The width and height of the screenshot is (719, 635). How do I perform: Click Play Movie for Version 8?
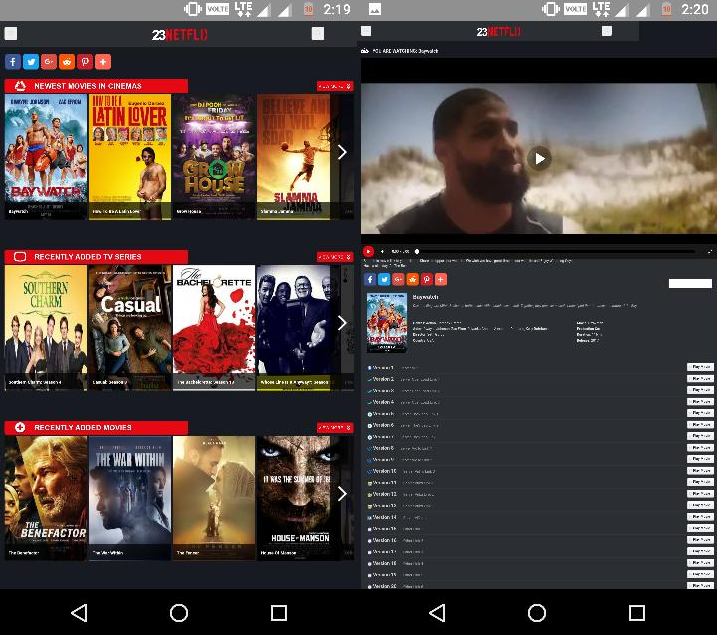[700, 447]
